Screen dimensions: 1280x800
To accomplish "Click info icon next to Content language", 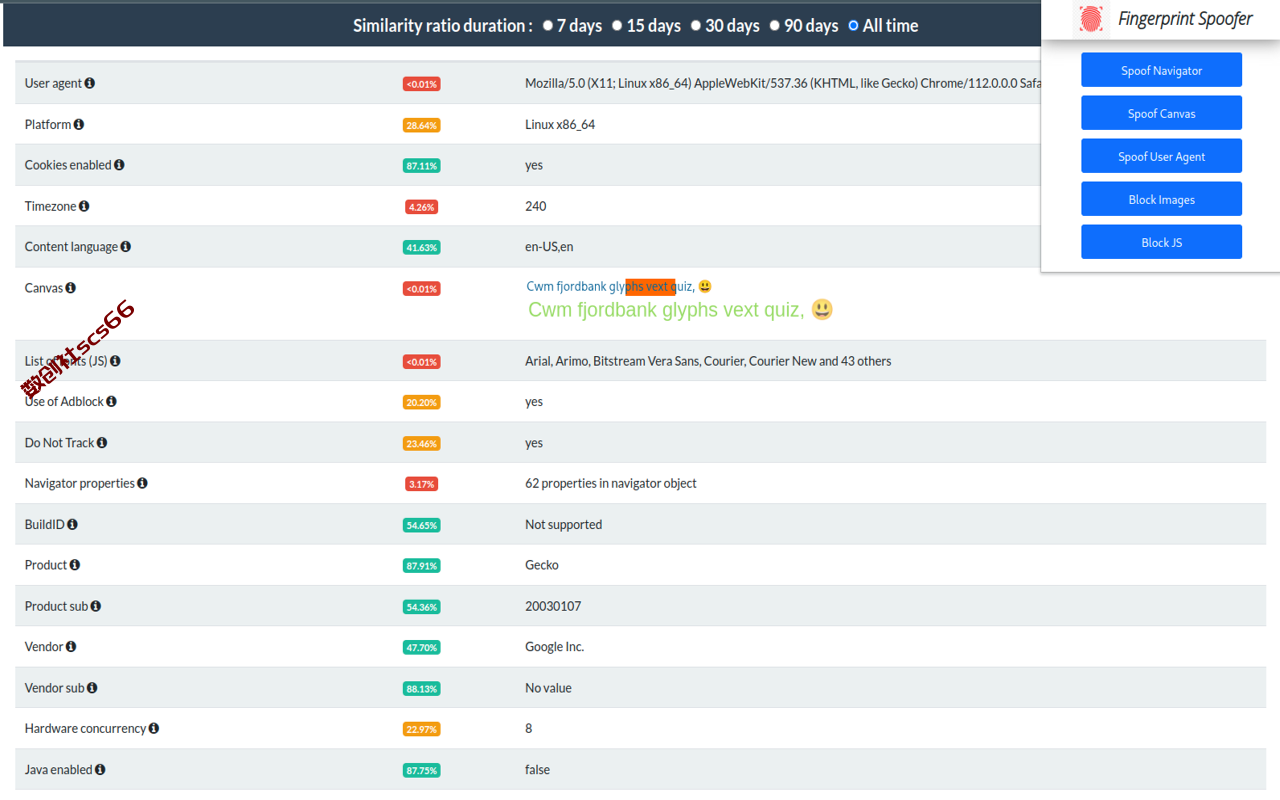I will (126, 247).
